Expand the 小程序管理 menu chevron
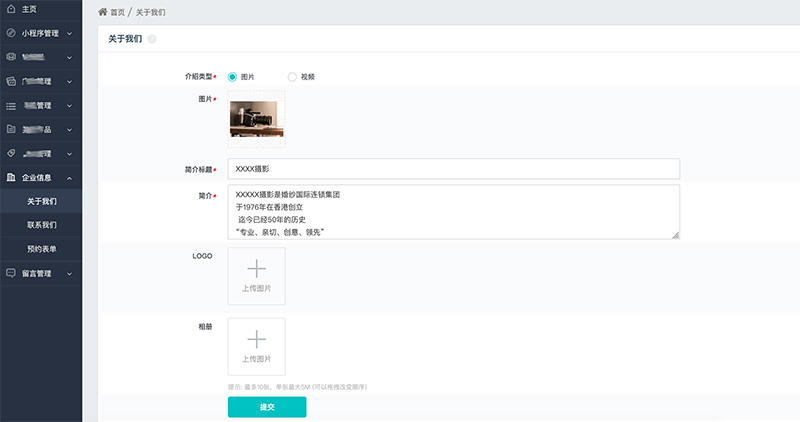800x422 pixels. coord(70,34)
